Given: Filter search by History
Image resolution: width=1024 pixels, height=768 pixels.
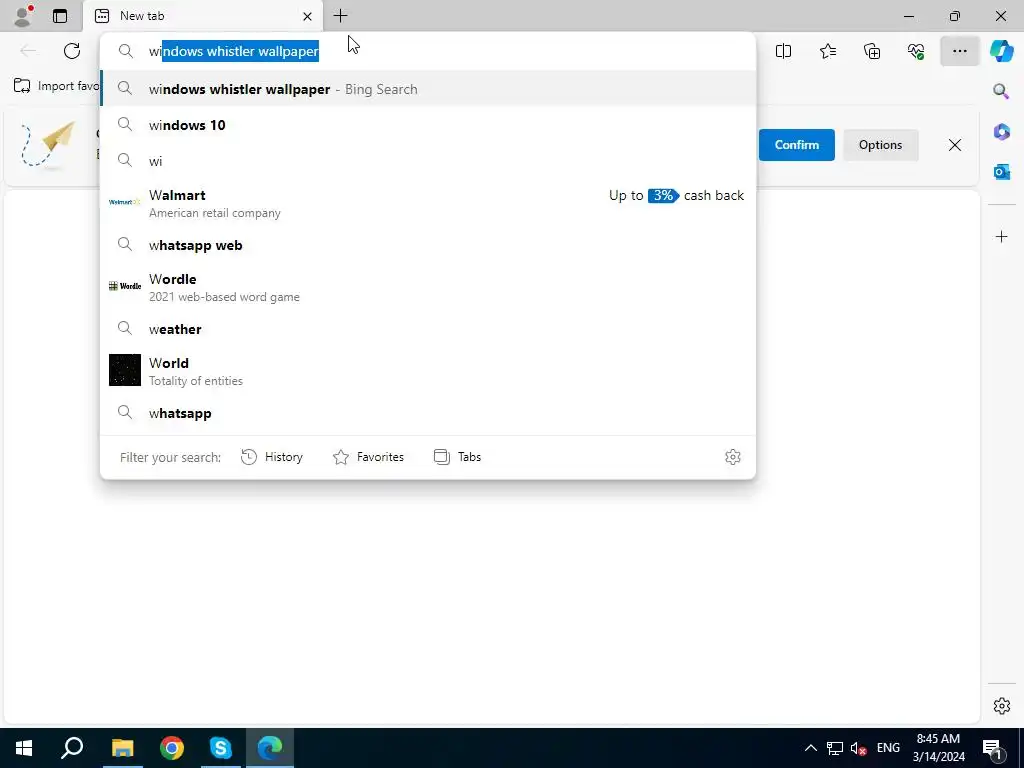Looking at the screenshot, I should (272, 457).
